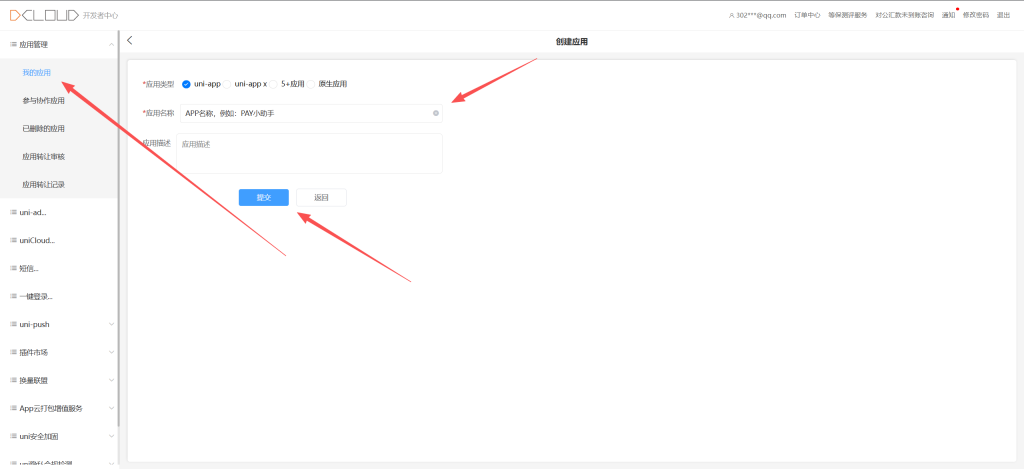Click the back arrow beside 创建应用
1024x469 pixels.
click(x=129, y=40)
